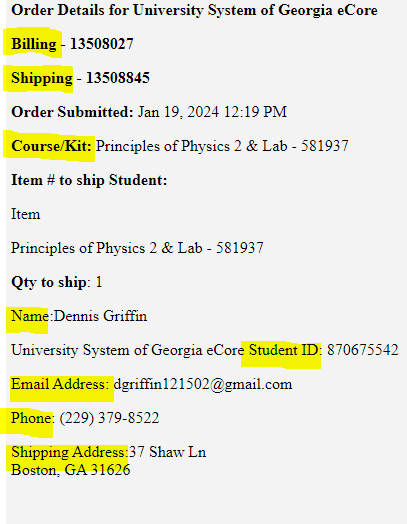Screen dimensions: 407x524
Task: Click billing number 13508027
Action: click(x=102, y=44)
